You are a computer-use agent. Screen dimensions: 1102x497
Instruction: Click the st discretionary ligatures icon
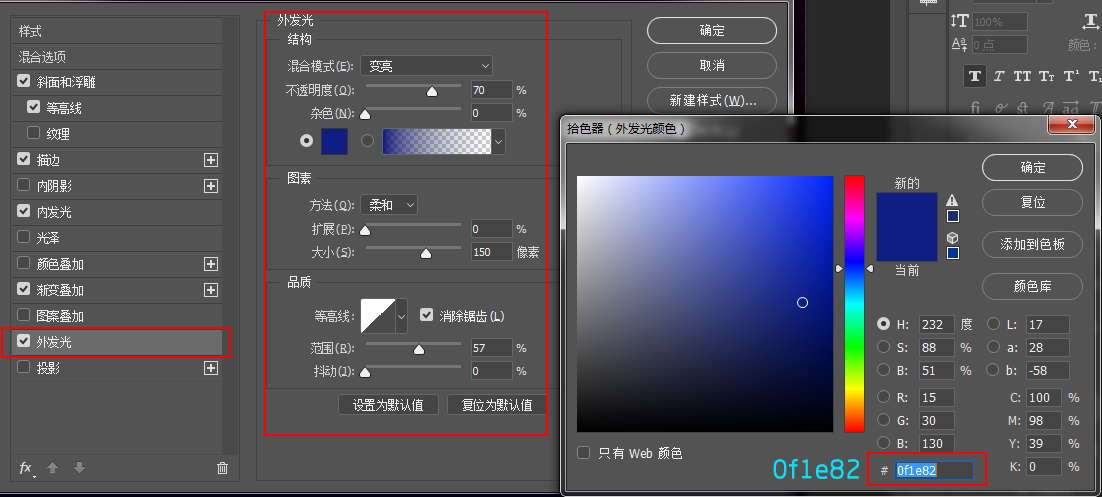(1023, 108)
